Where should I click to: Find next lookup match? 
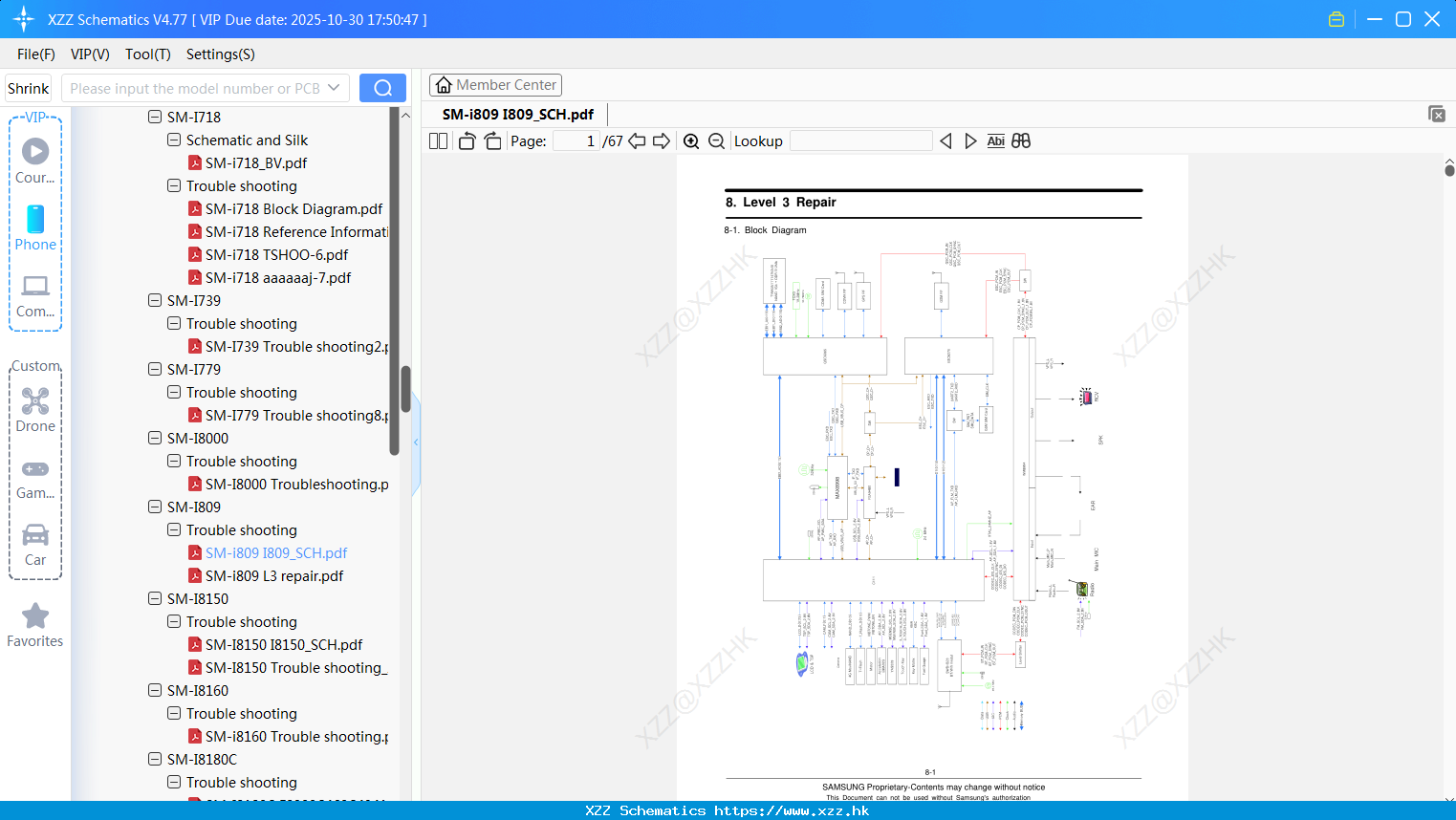[x=970, y=140]
